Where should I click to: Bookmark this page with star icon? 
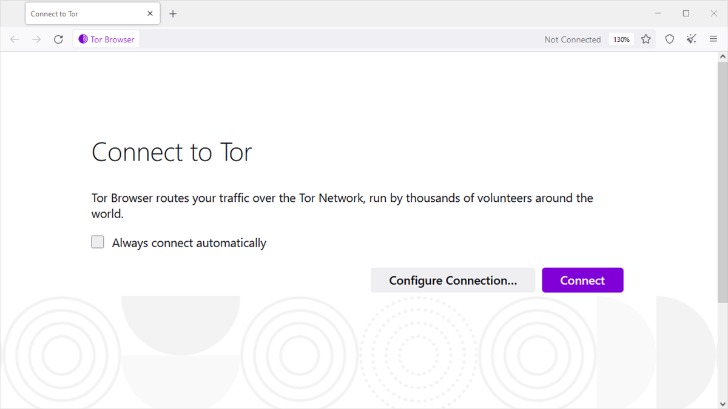tap(646, 39)
